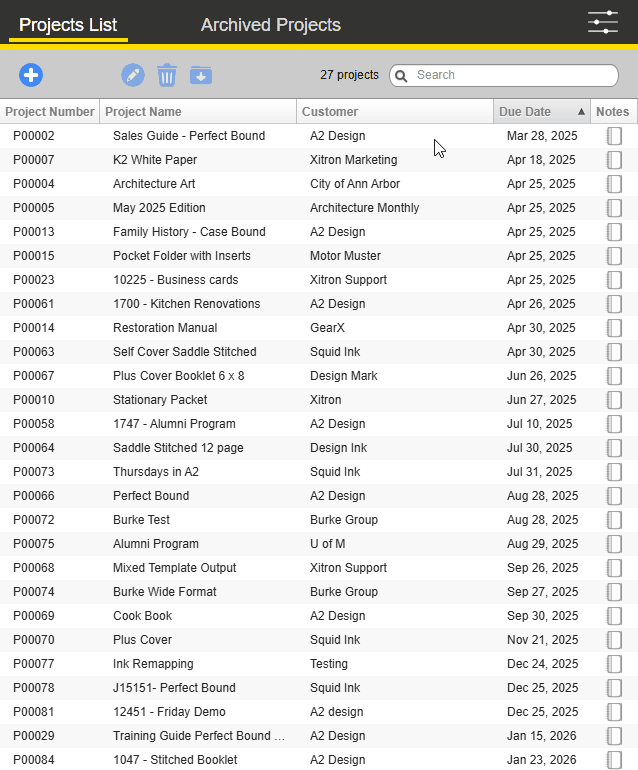The width and height of the screenshot is (638, 770).
Task: Focus the Search input field
Action: pos(504,75)
